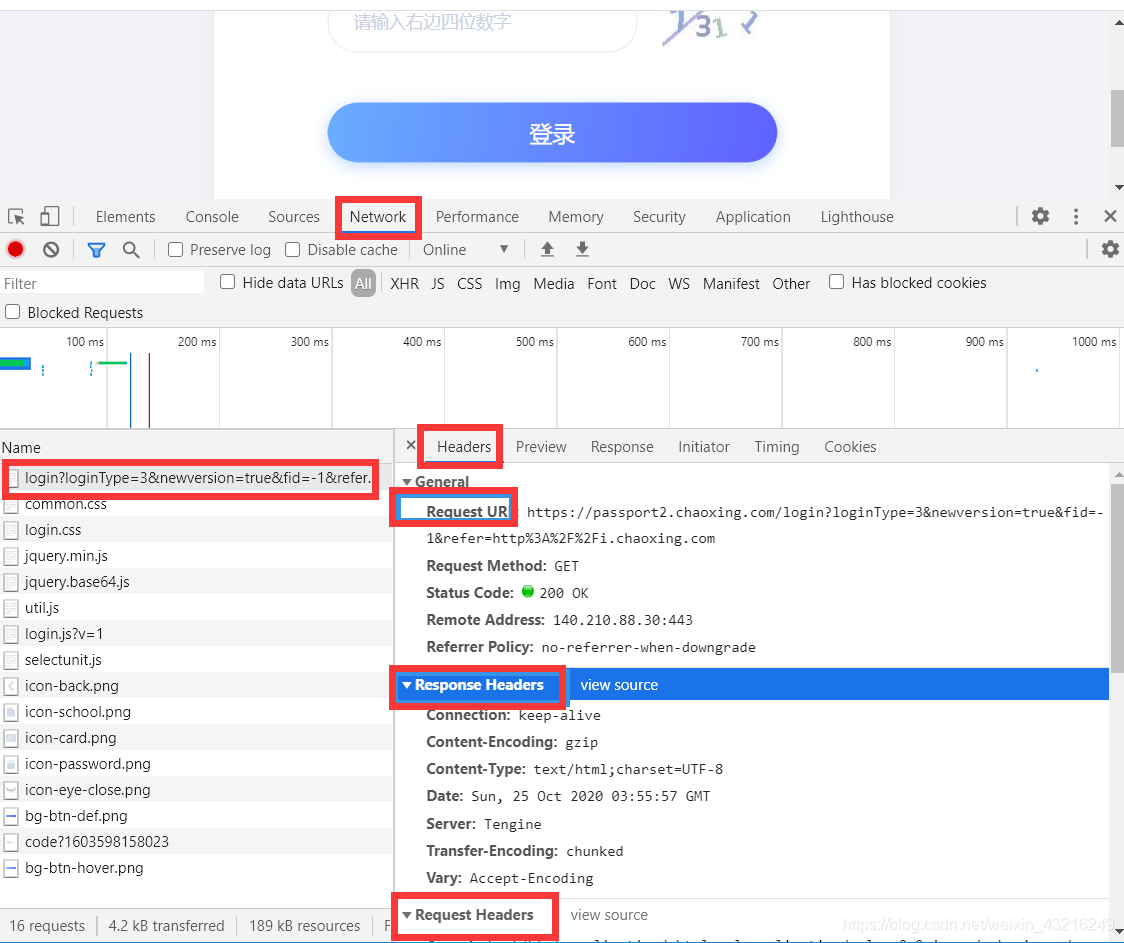Select the jquery.min.js request row

(x=66, y=556)
